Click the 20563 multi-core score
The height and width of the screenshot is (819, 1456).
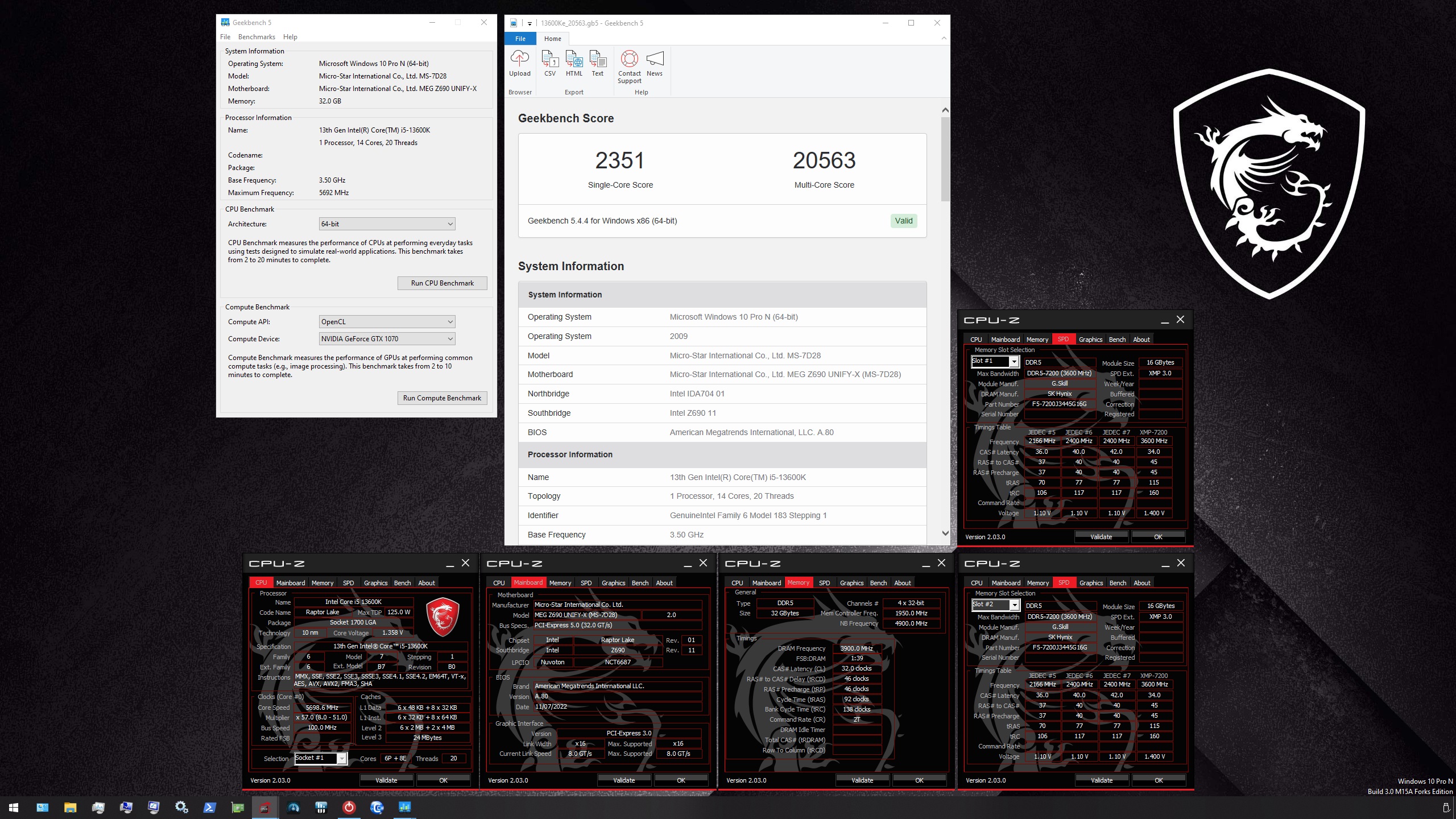pos(824,160)
